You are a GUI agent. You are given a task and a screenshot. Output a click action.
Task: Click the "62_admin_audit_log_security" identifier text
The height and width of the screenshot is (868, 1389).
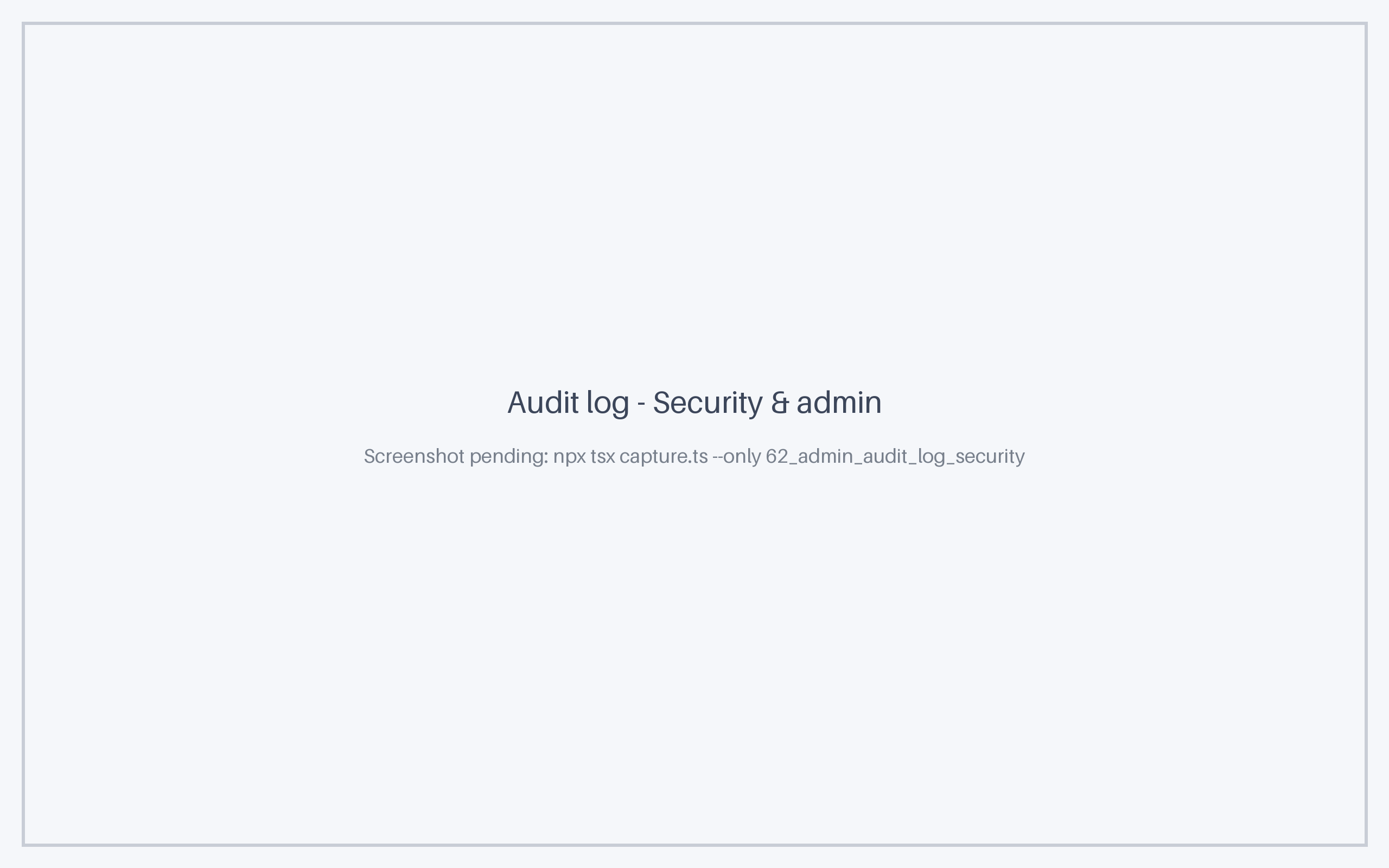tap(895, 457)
